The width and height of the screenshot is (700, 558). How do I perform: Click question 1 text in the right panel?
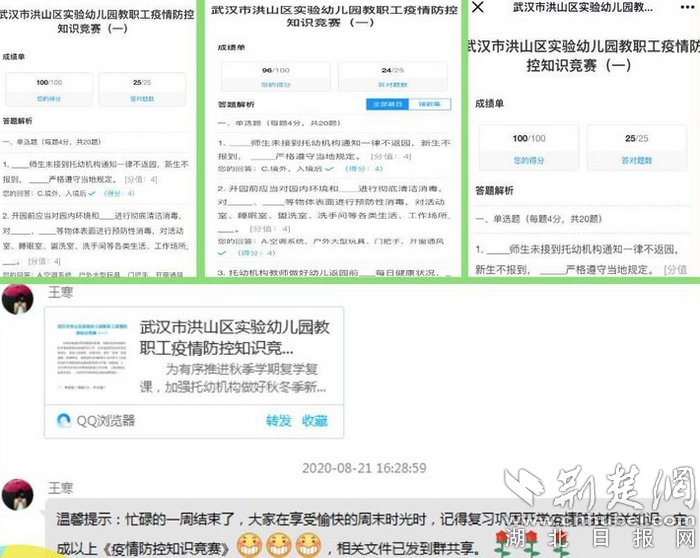click(x=580, y=259)
